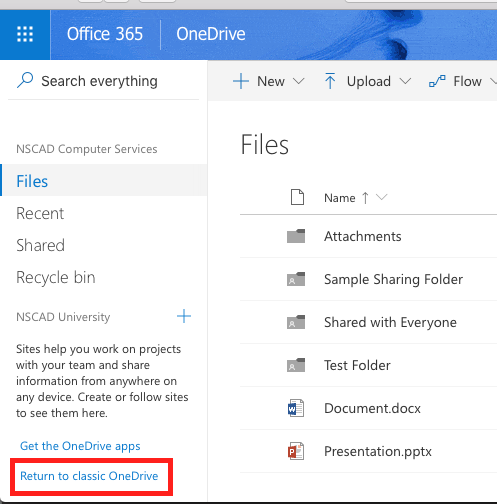Click Get the OneDrive apps link
The height and width of the screenshot is (504, 497).
80,446
